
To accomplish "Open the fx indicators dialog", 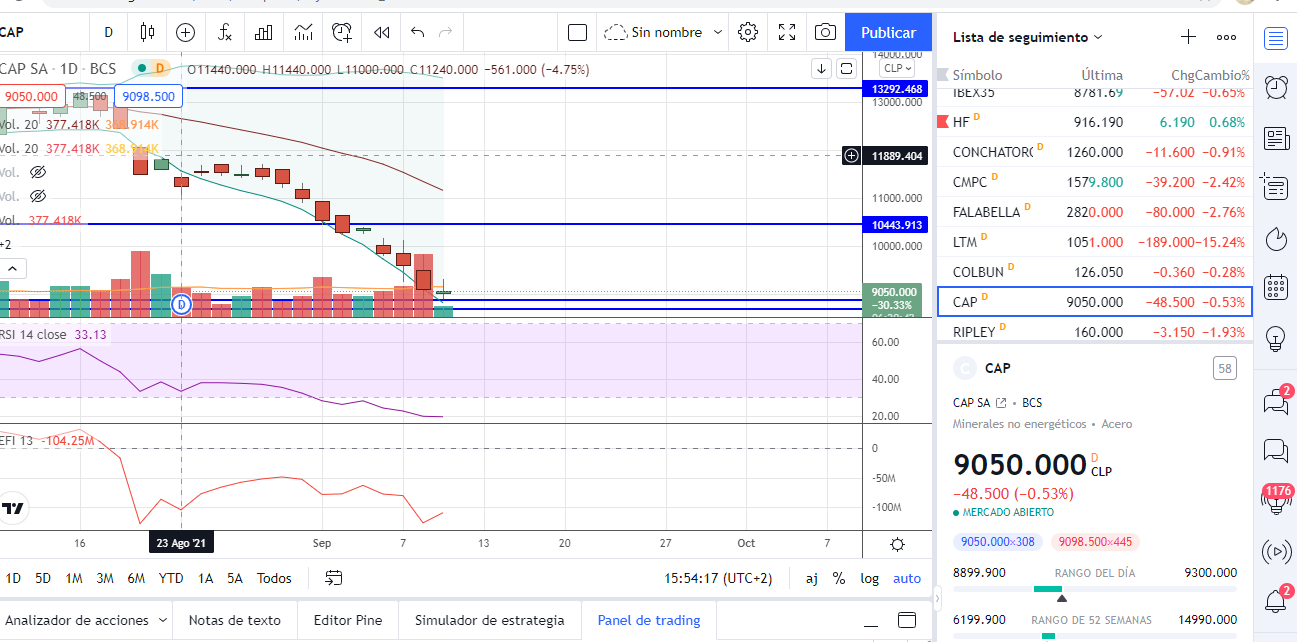I will pos(225,32).
